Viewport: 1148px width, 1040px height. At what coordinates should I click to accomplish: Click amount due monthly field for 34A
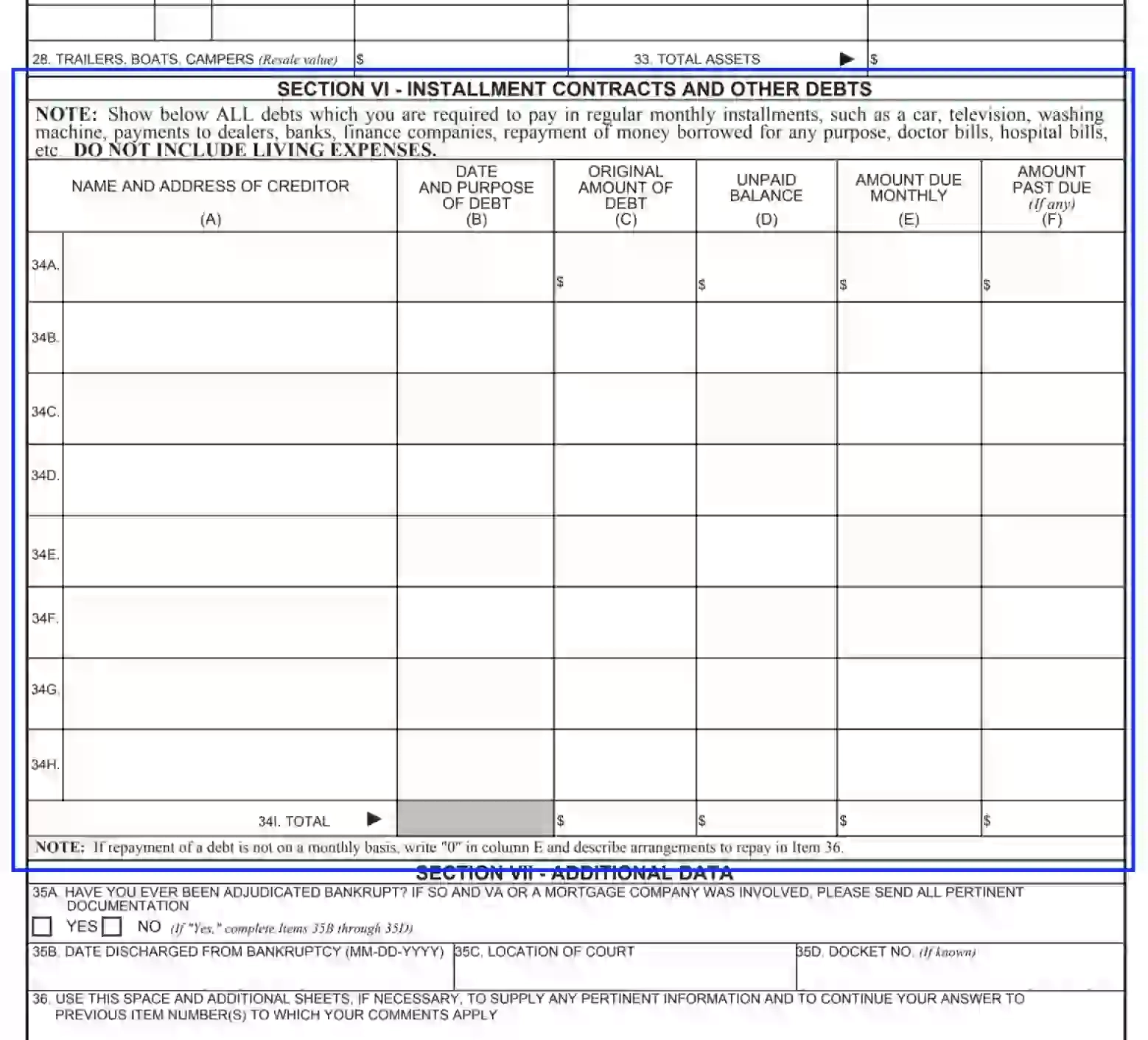[909, 267]
